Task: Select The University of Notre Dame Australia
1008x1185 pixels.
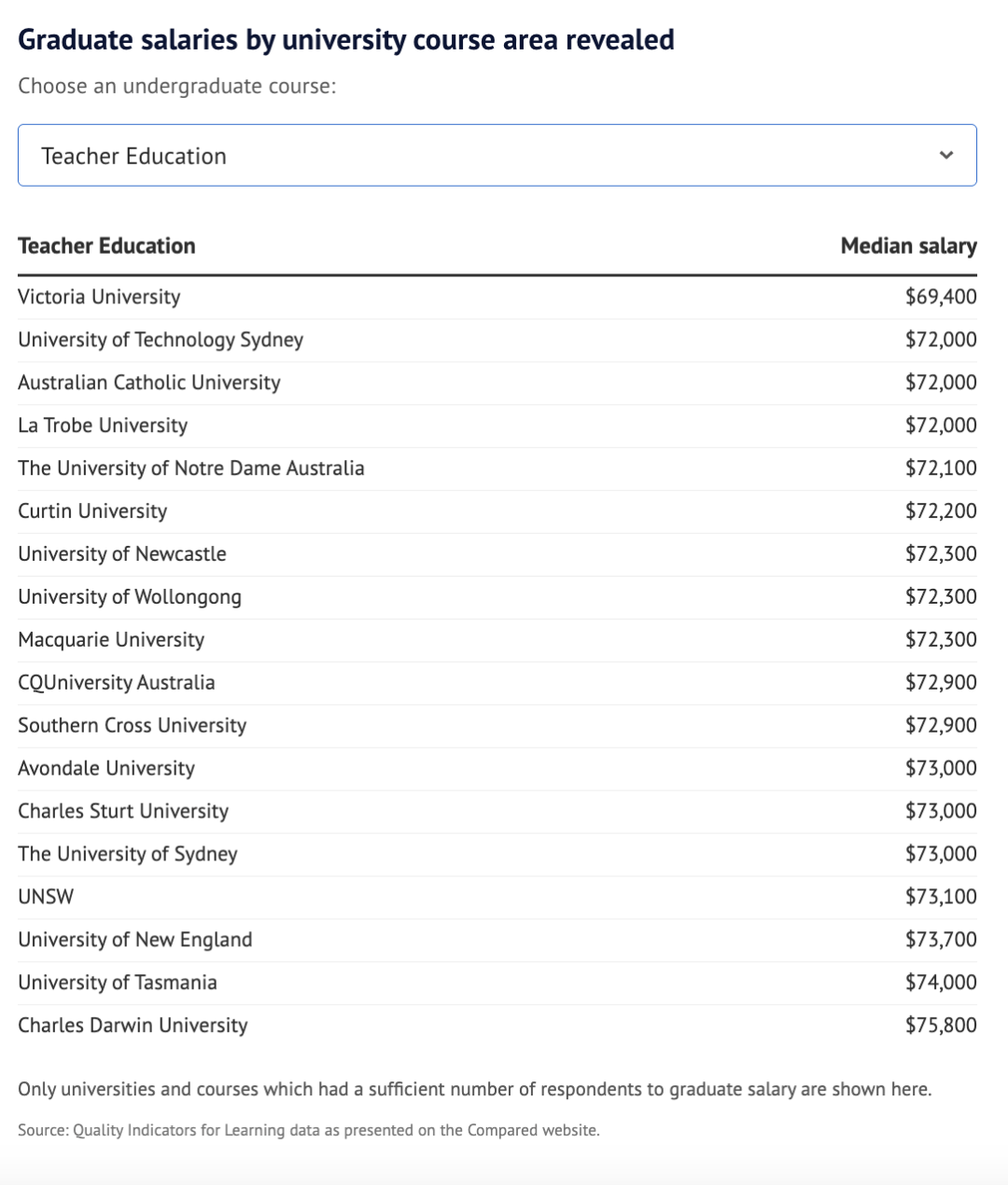Action: pyautogui.click(x=191, y=468)
